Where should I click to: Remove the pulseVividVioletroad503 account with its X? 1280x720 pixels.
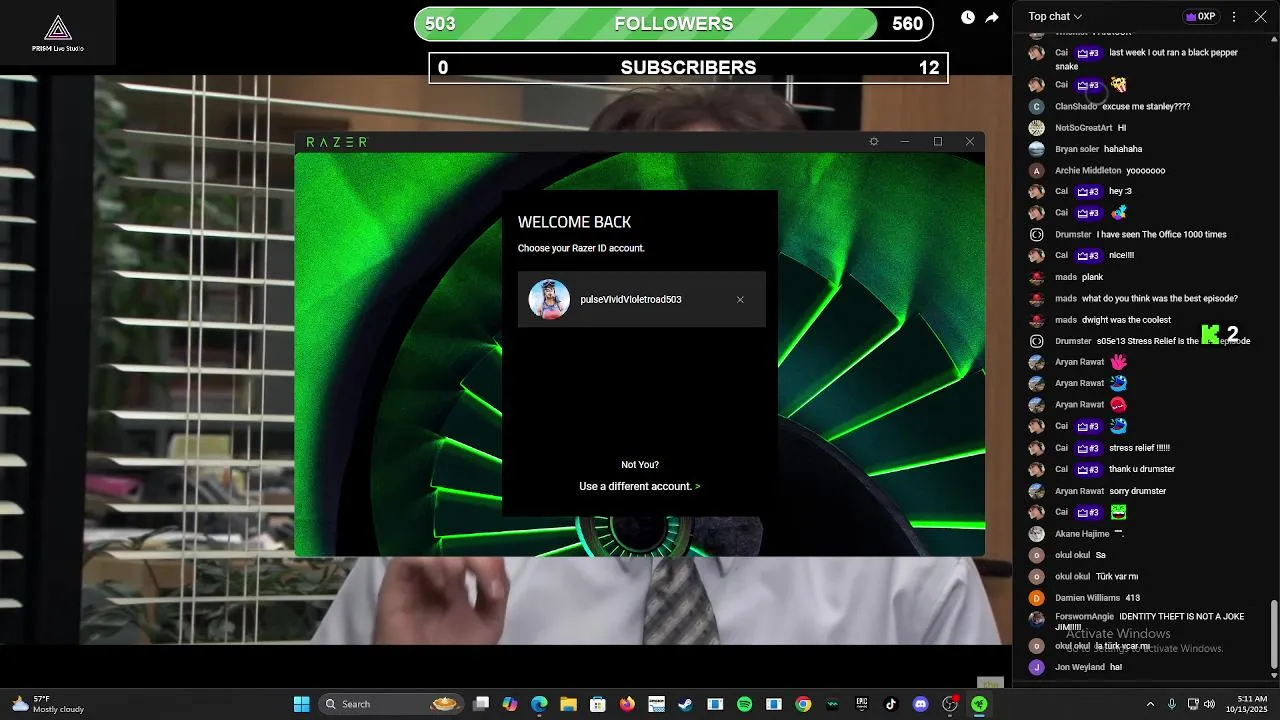point(740,300)
